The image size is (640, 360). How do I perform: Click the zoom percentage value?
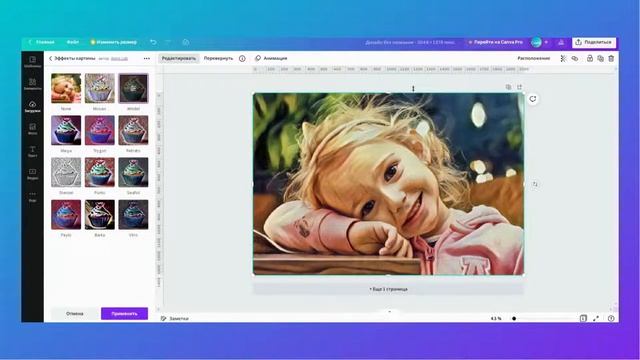pos(496,318)
